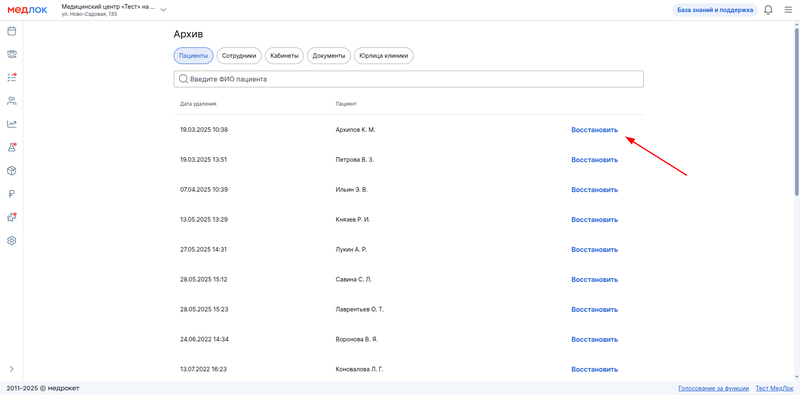Open the analytics chart sidebar icon
This screenshot has height=395, width=800.
pyautogui.click(x=11, y=124)
